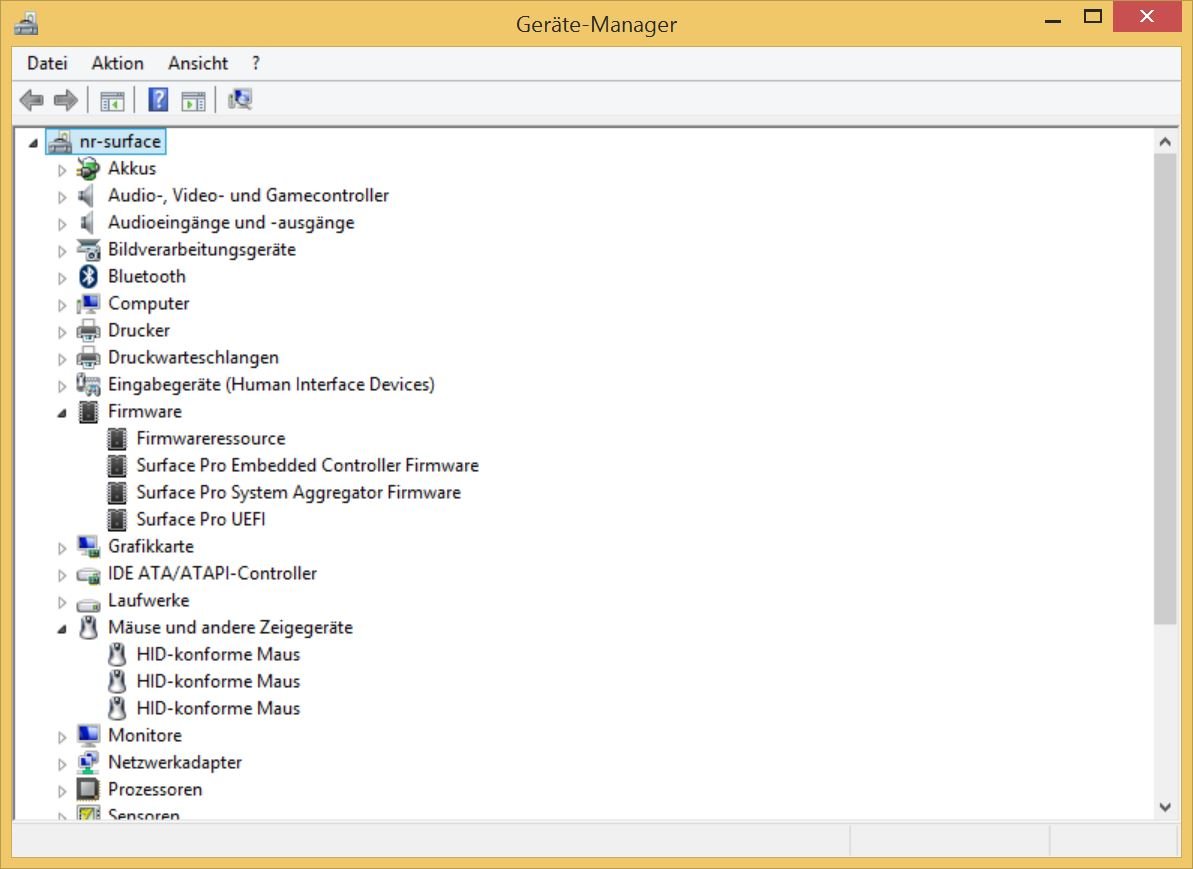Click the speaker icon for Audio-, Video- und Gamecontroller
This screenshot has height=869, width=1193.
click(87, 196)
